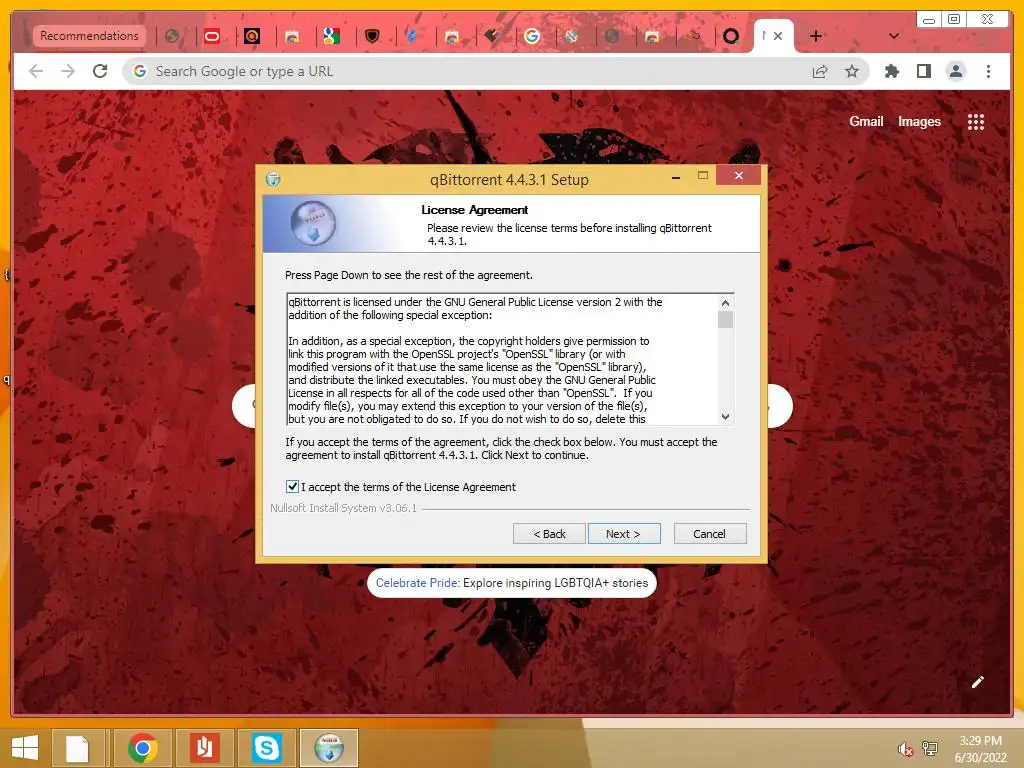This screenshot has width=1024, height=768.
Task: Open the Gmail link
Action: click(866, 121)
